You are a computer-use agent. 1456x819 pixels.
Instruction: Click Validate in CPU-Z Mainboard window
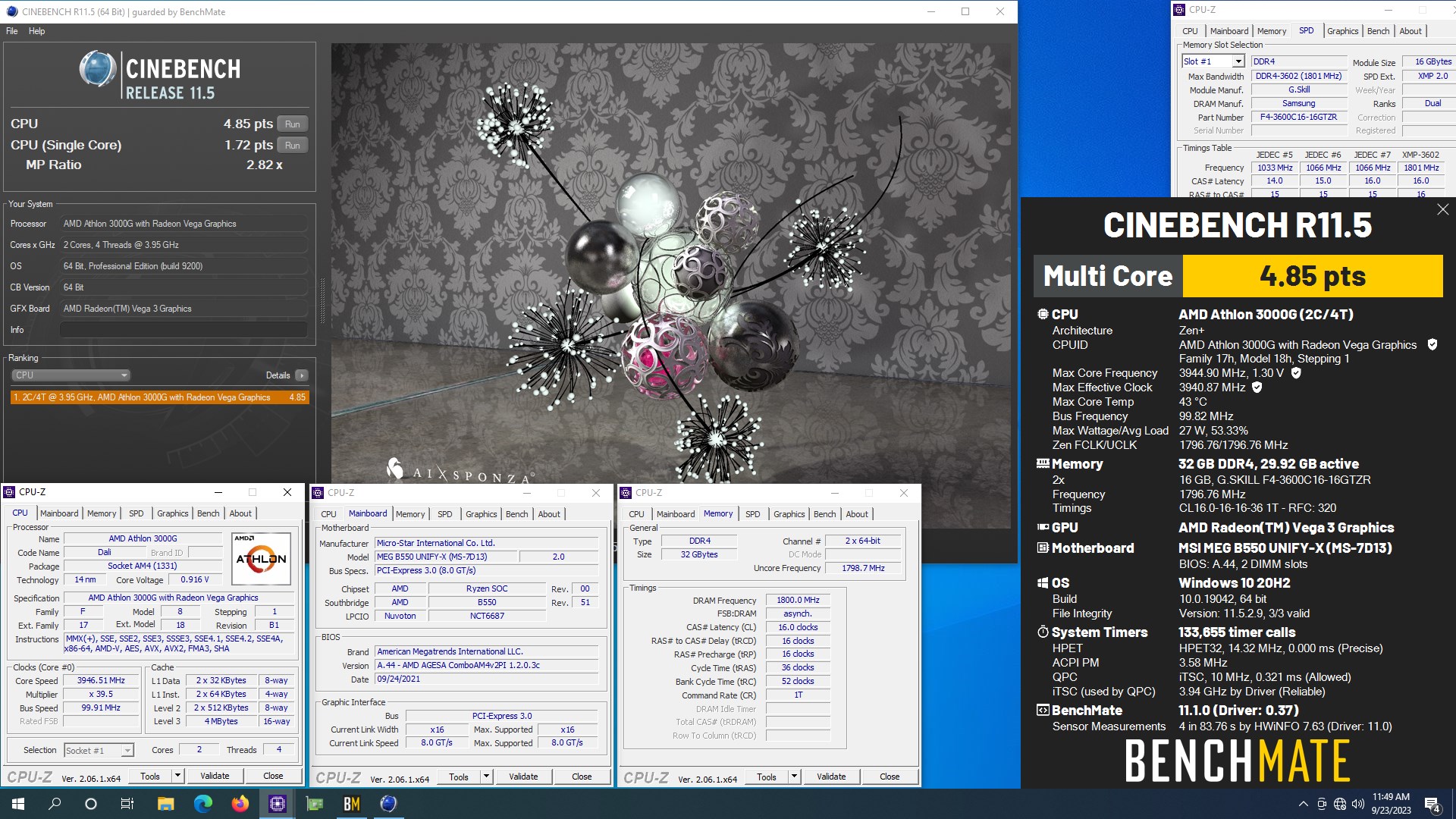pos(523,777)
